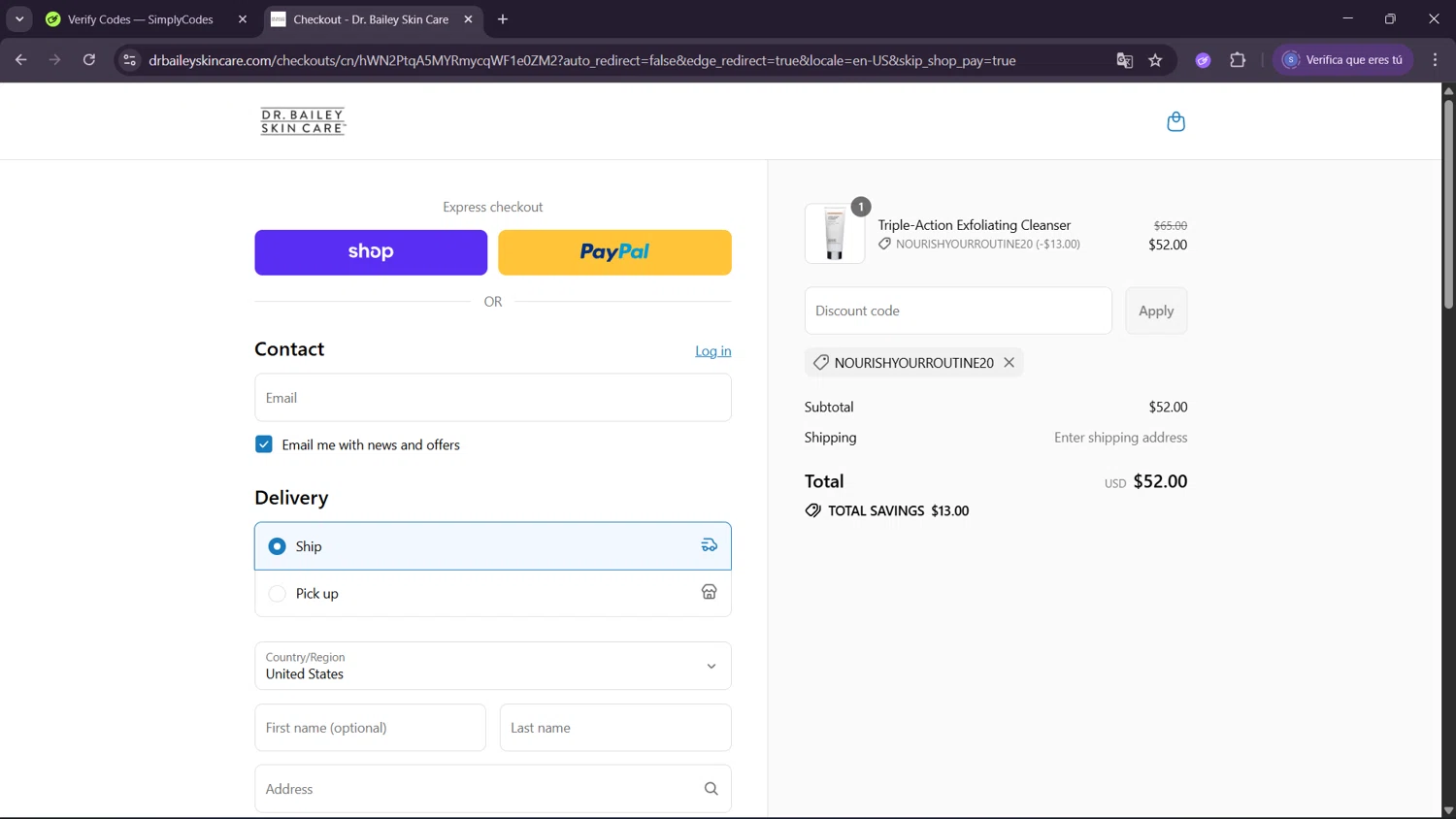Close the Verify Codes SimplyCodes tab

243,19
